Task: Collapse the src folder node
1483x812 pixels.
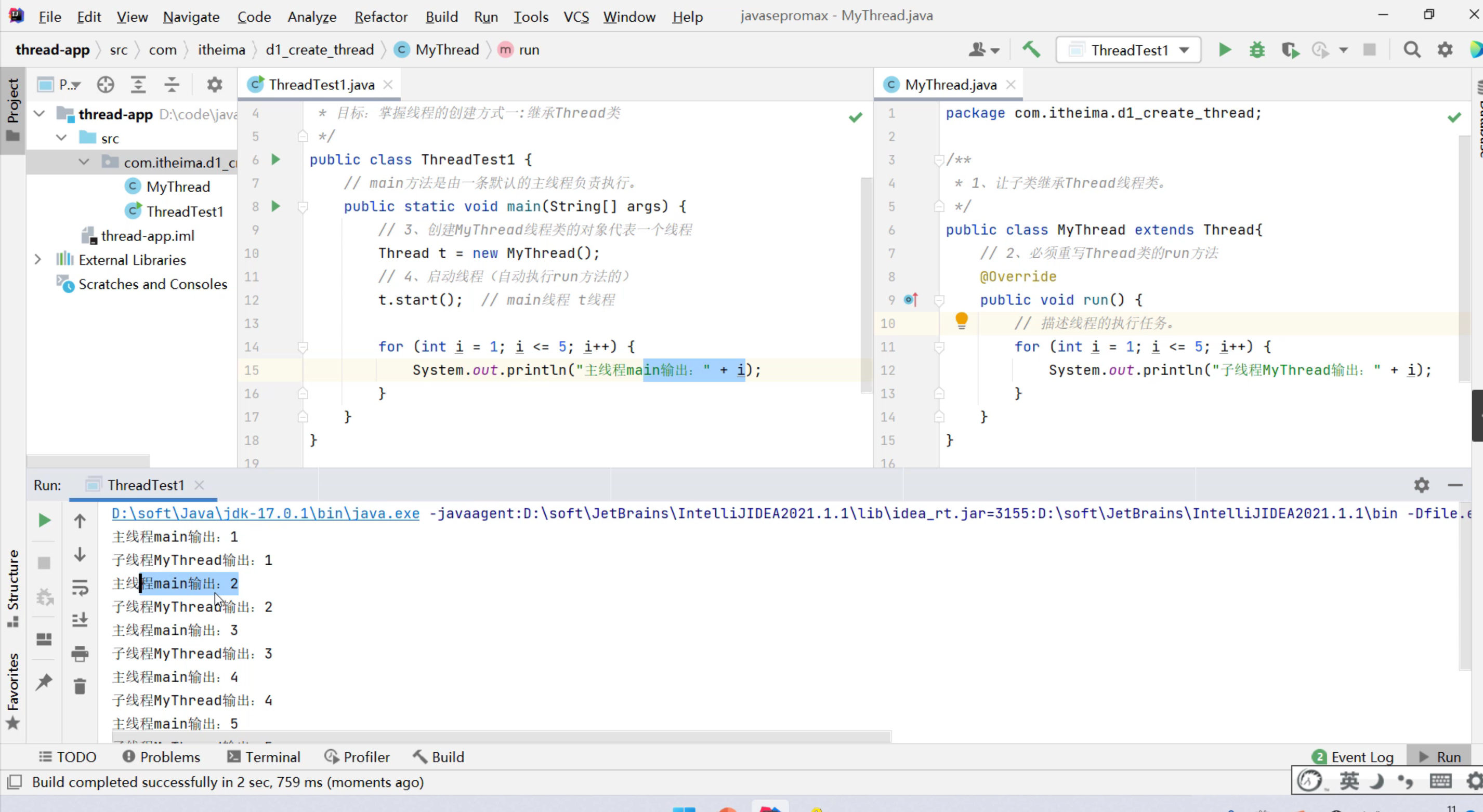Action: (x=62, y=138)
